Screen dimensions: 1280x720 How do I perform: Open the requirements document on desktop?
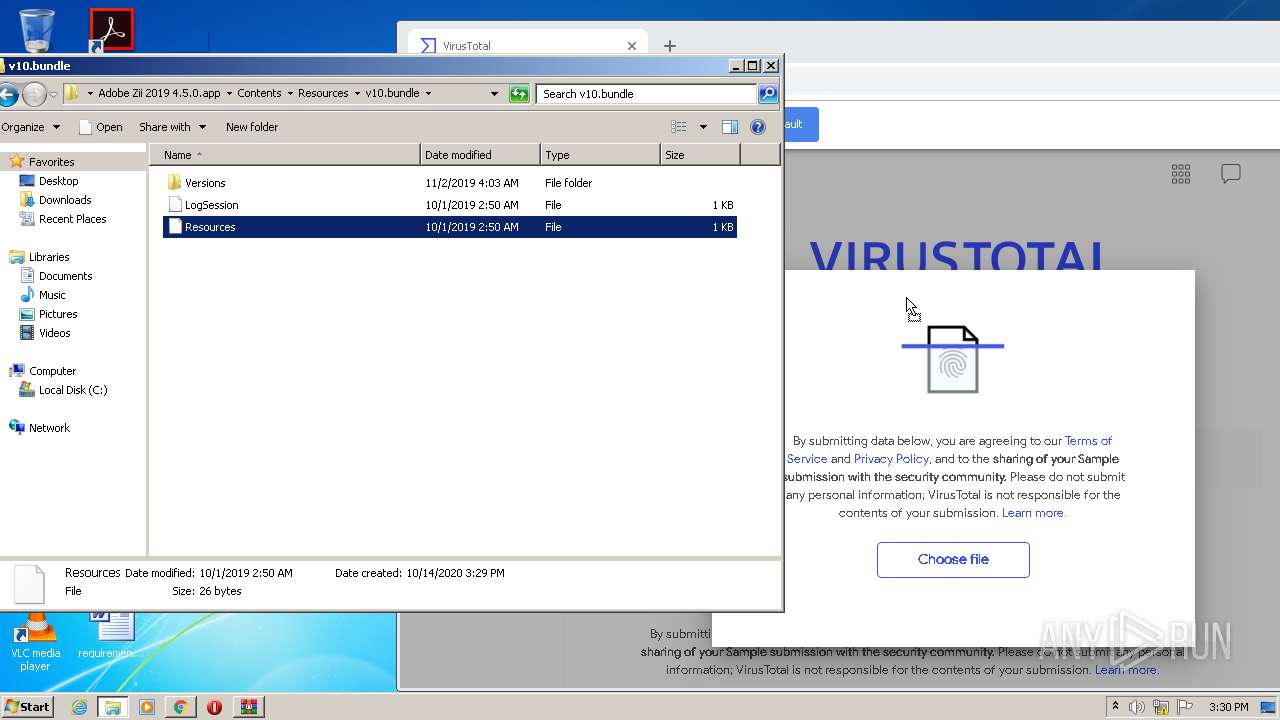point(110,636)
